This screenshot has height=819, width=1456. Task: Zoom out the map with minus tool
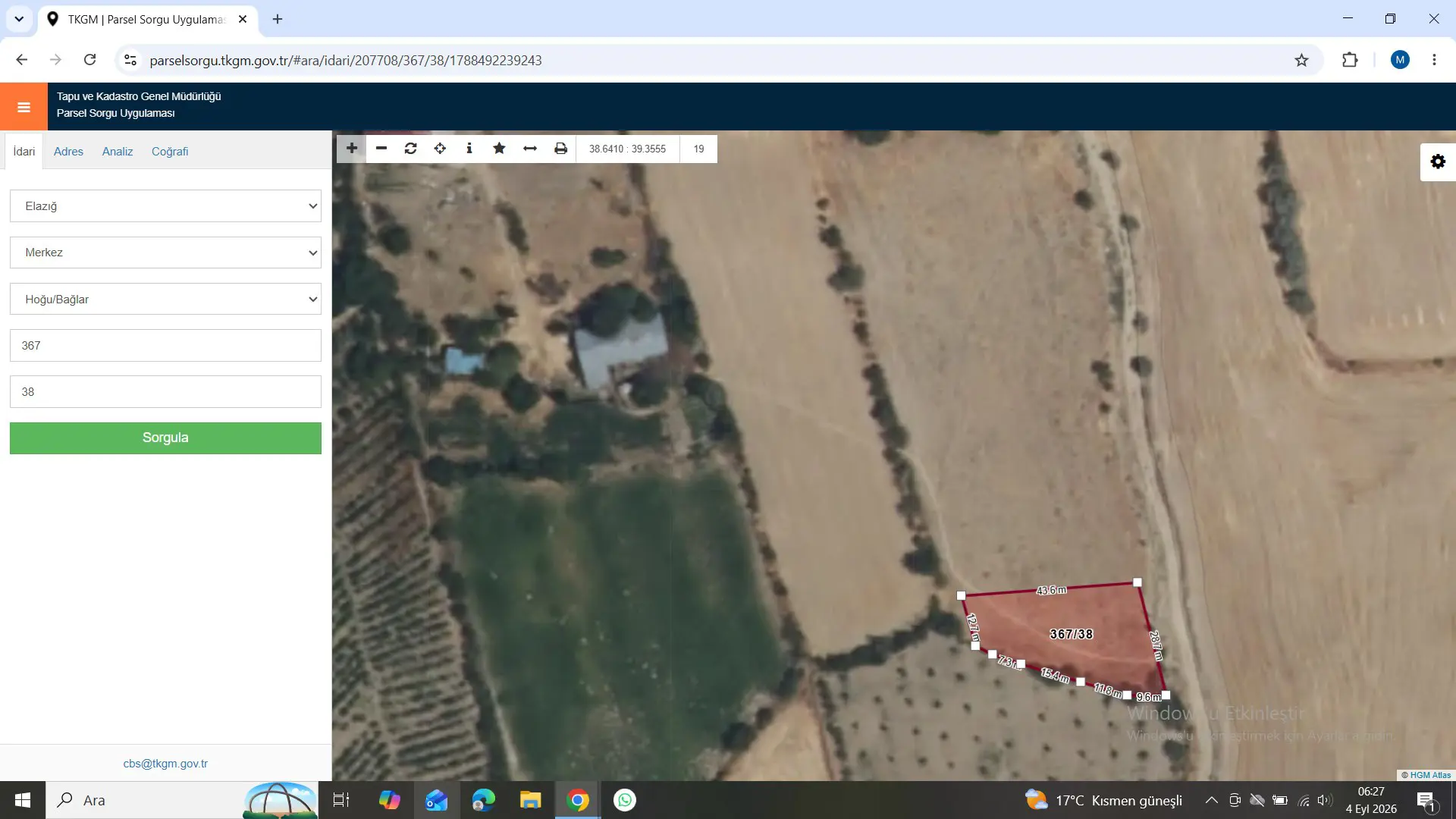click(x=381, y=149)
